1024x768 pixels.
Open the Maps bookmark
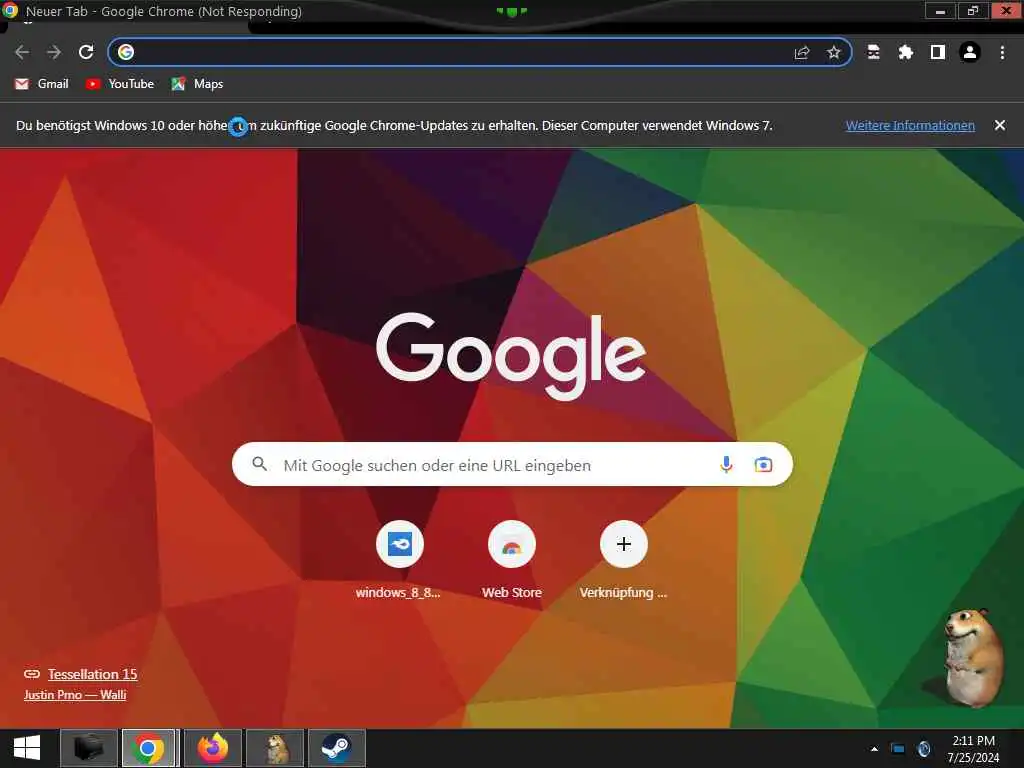pyautogui.click(x=197, y=84)
